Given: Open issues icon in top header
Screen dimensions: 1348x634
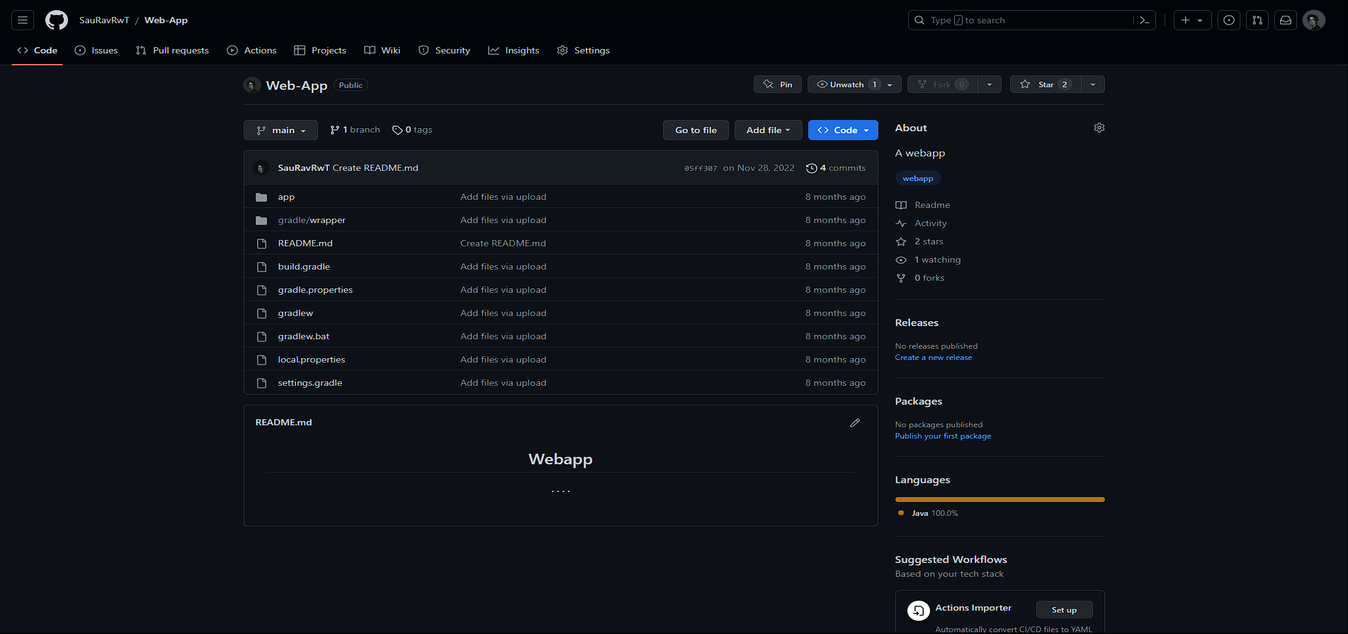Looking at the screenshot, I should pyautogui.click(x=1229, y=20).
